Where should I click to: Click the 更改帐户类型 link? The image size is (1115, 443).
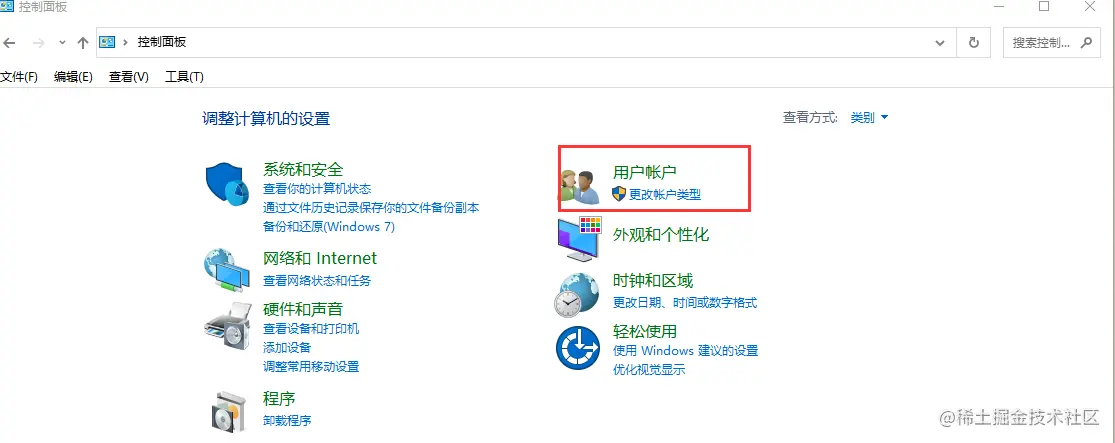(x=665, y=194)
